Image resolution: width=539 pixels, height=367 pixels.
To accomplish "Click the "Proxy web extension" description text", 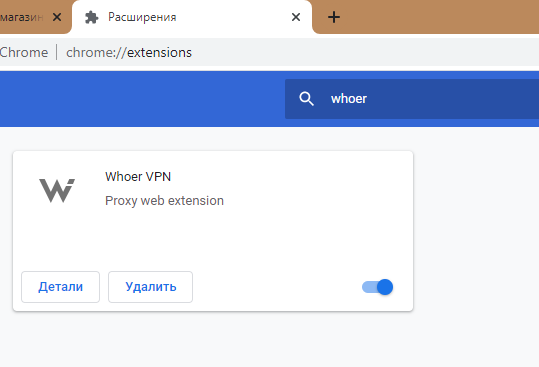I will coord(164,201).
